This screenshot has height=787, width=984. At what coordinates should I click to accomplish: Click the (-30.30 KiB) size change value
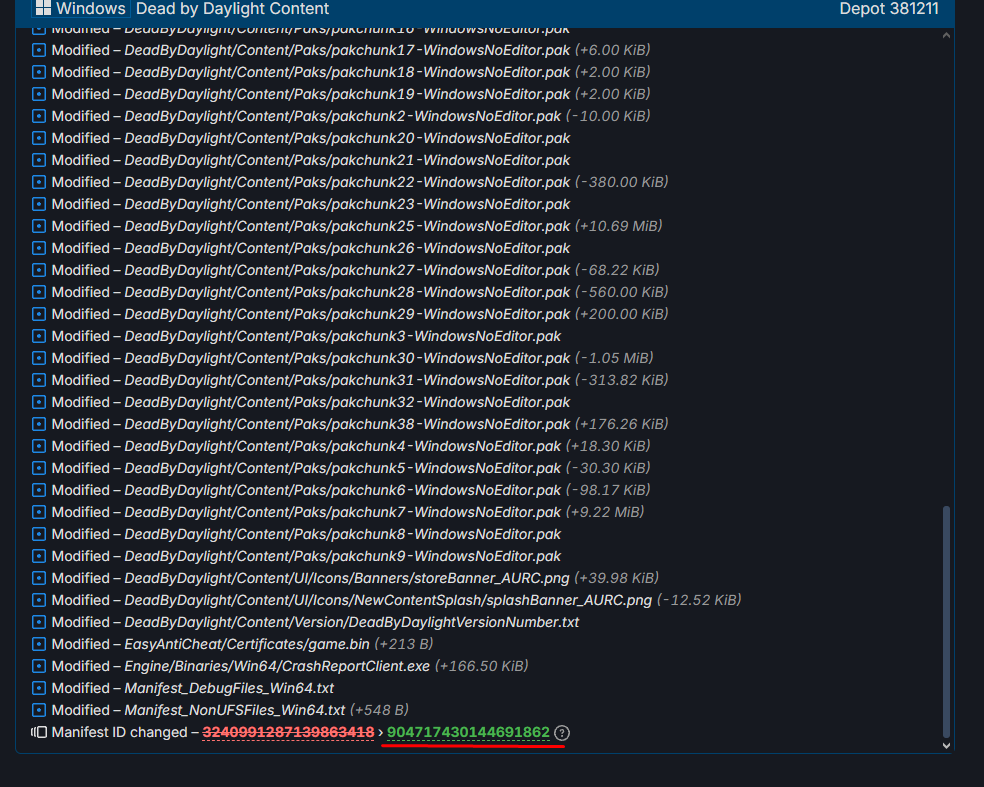click(608, 468)
